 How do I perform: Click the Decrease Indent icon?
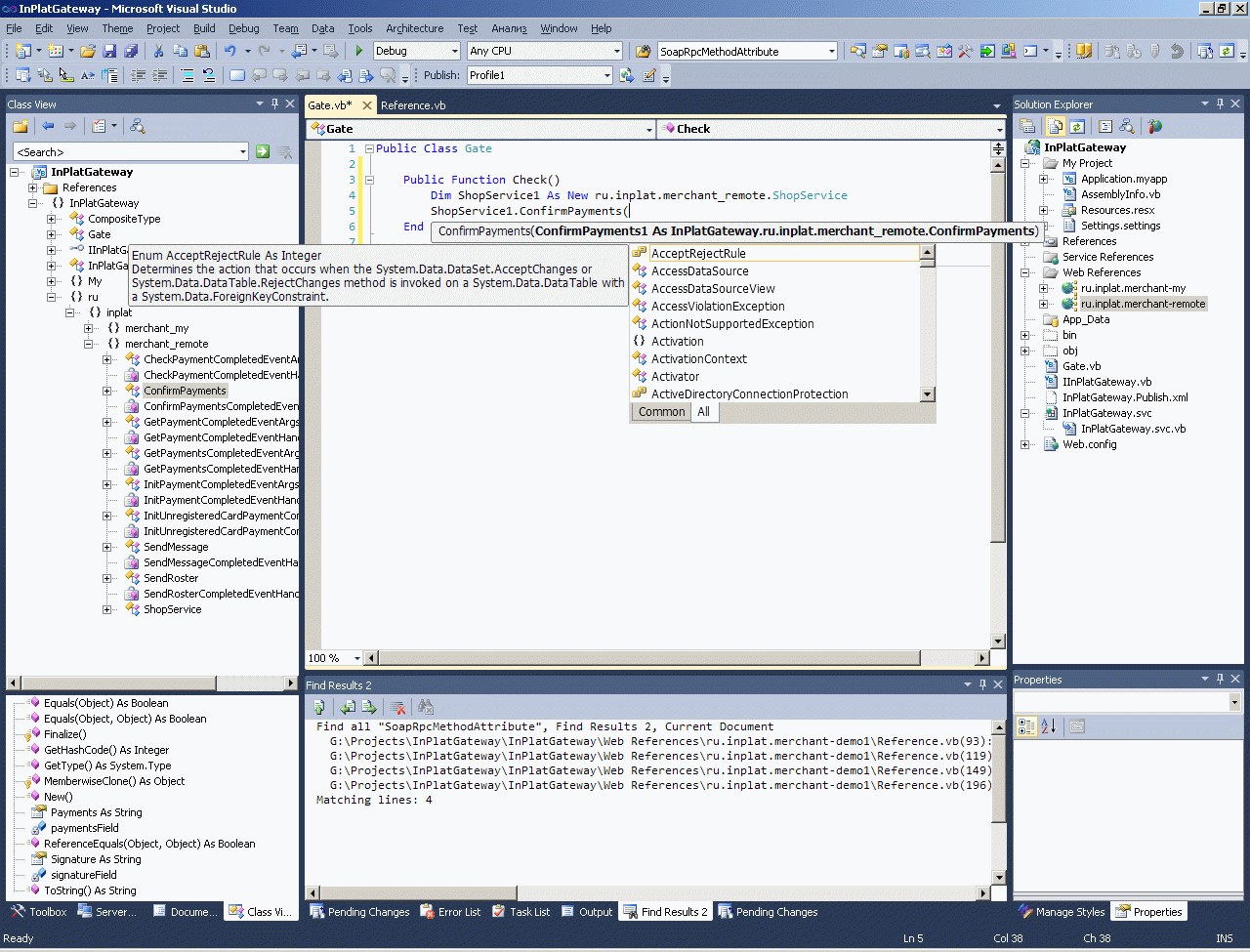(139, 75)
